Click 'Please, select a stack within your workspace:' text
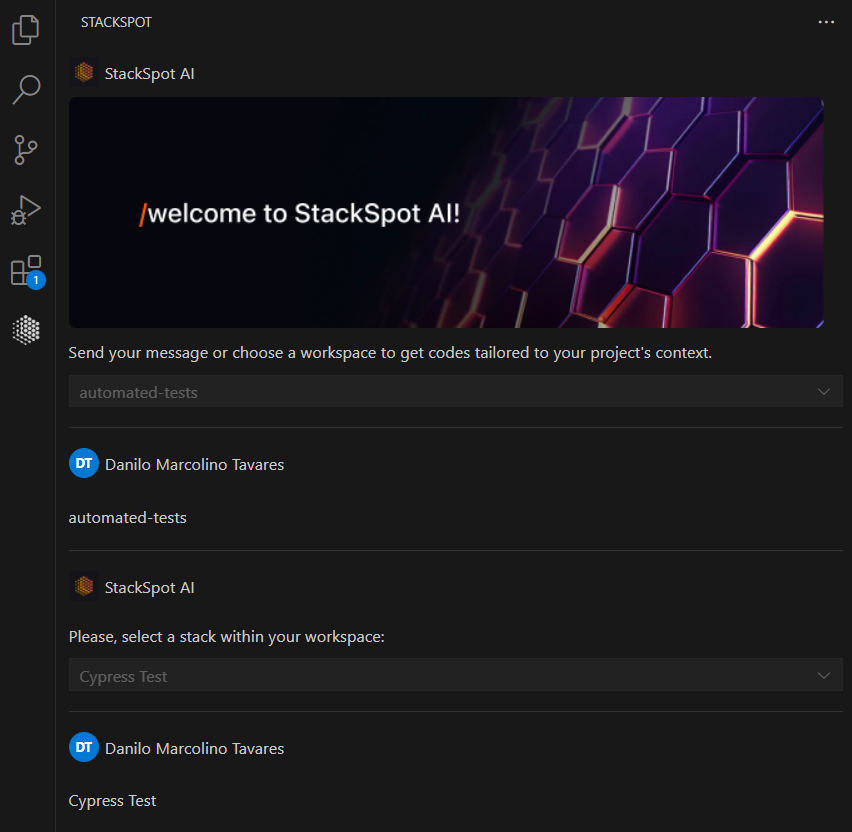852x832 pixels. click(227, 637)
